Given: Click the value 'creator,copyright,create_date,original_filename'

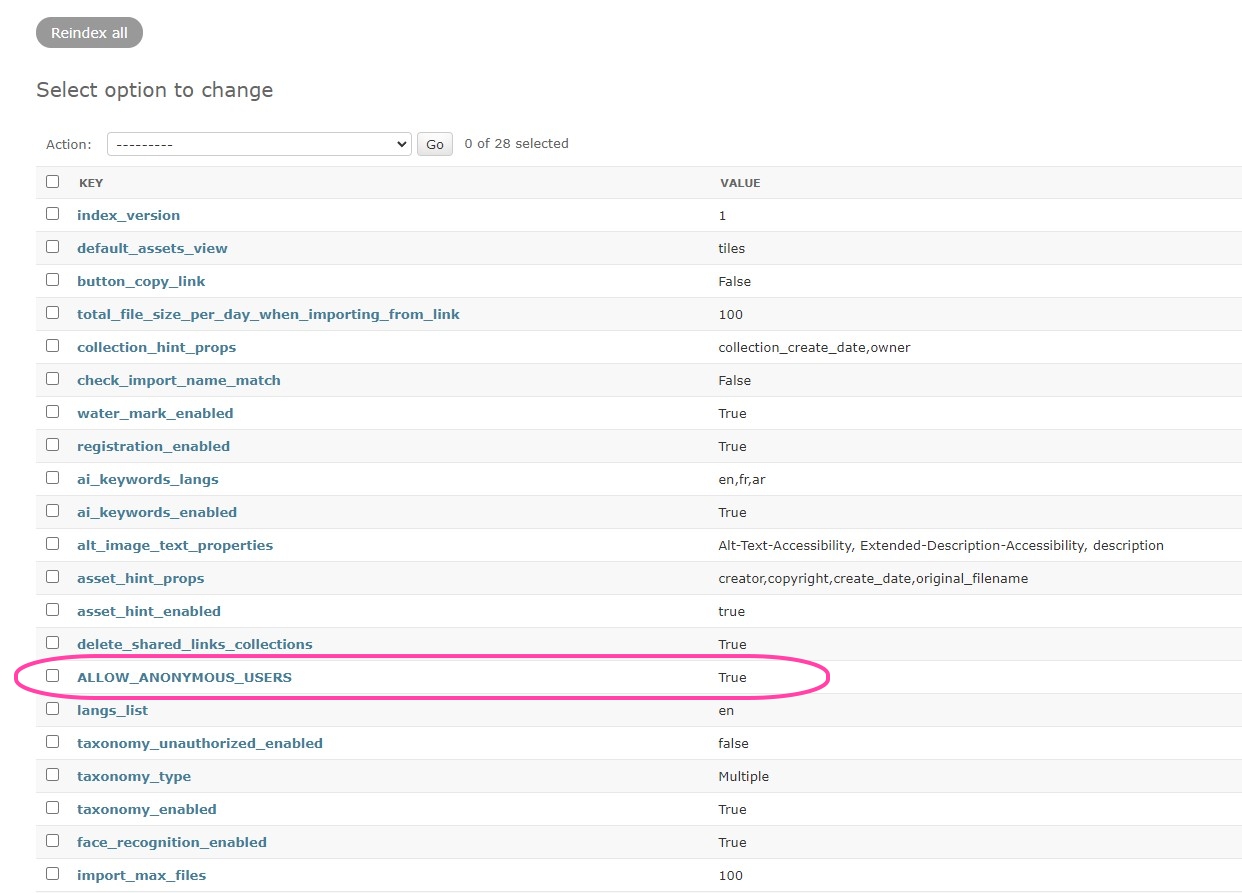Looking at the screenshot, I should (x=873, y=578).
